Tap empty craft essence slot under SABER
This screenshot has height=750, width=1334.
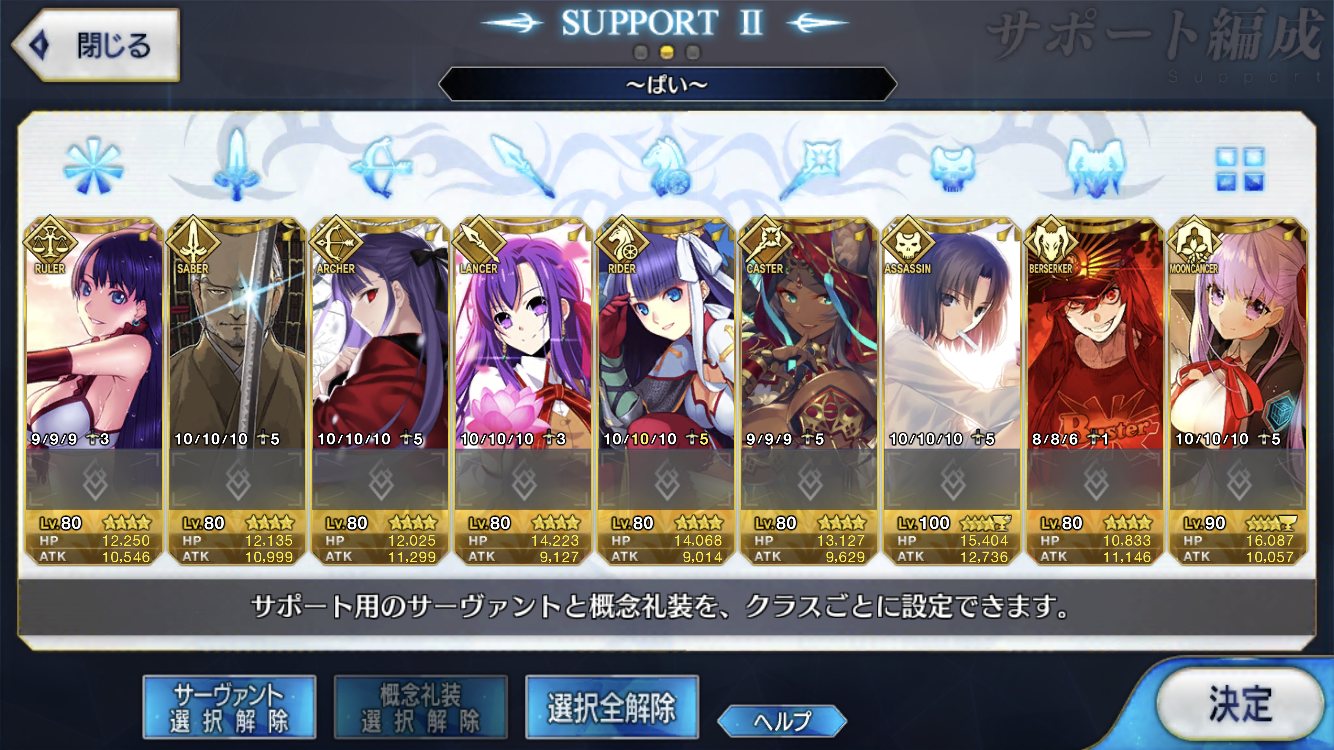[236, 480]
